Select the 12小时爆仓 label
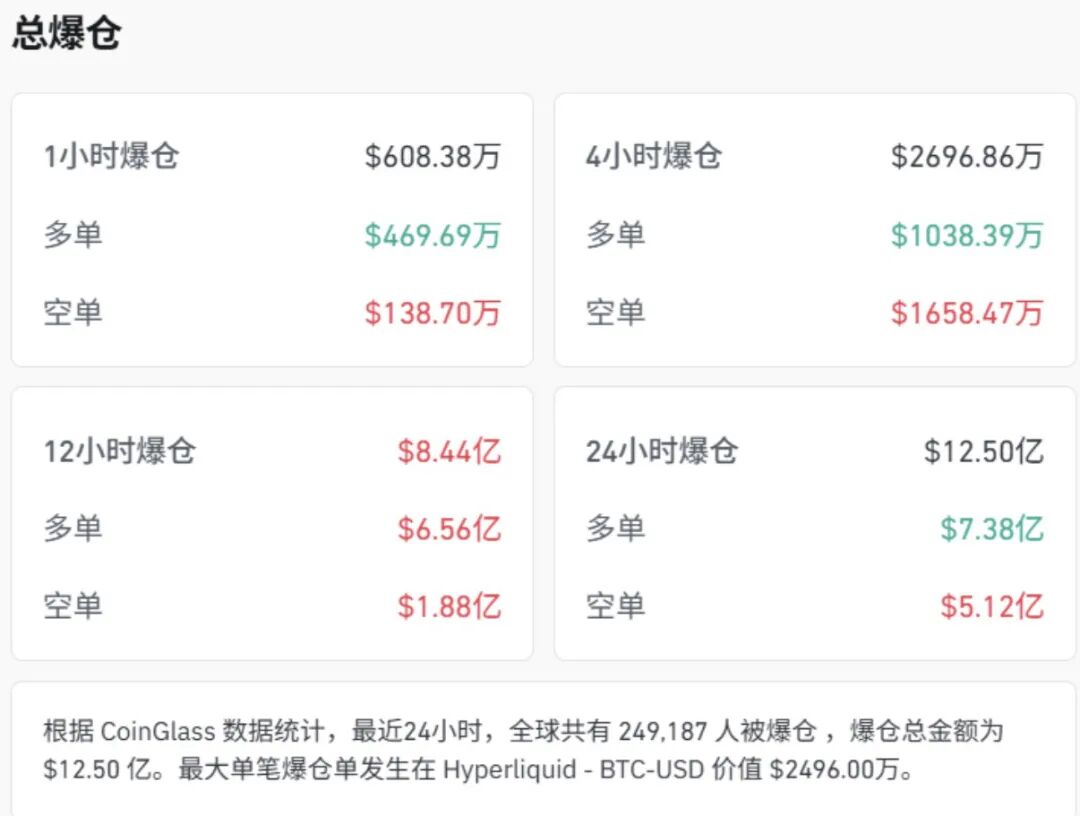Viewport: 1080px width, 816px height. tap(120, 451)
